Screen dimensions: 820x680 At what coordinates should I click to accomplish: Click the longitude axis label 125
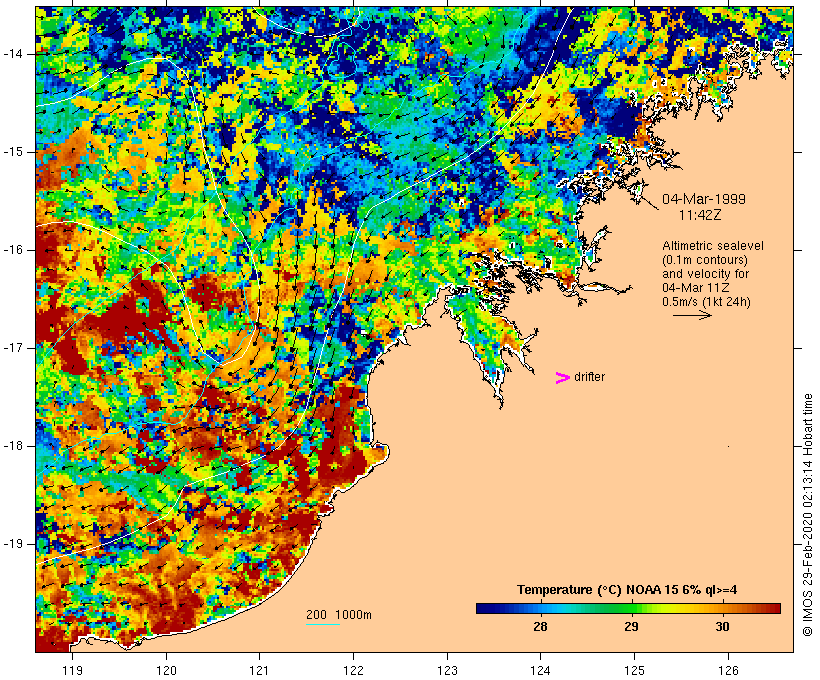634,671
